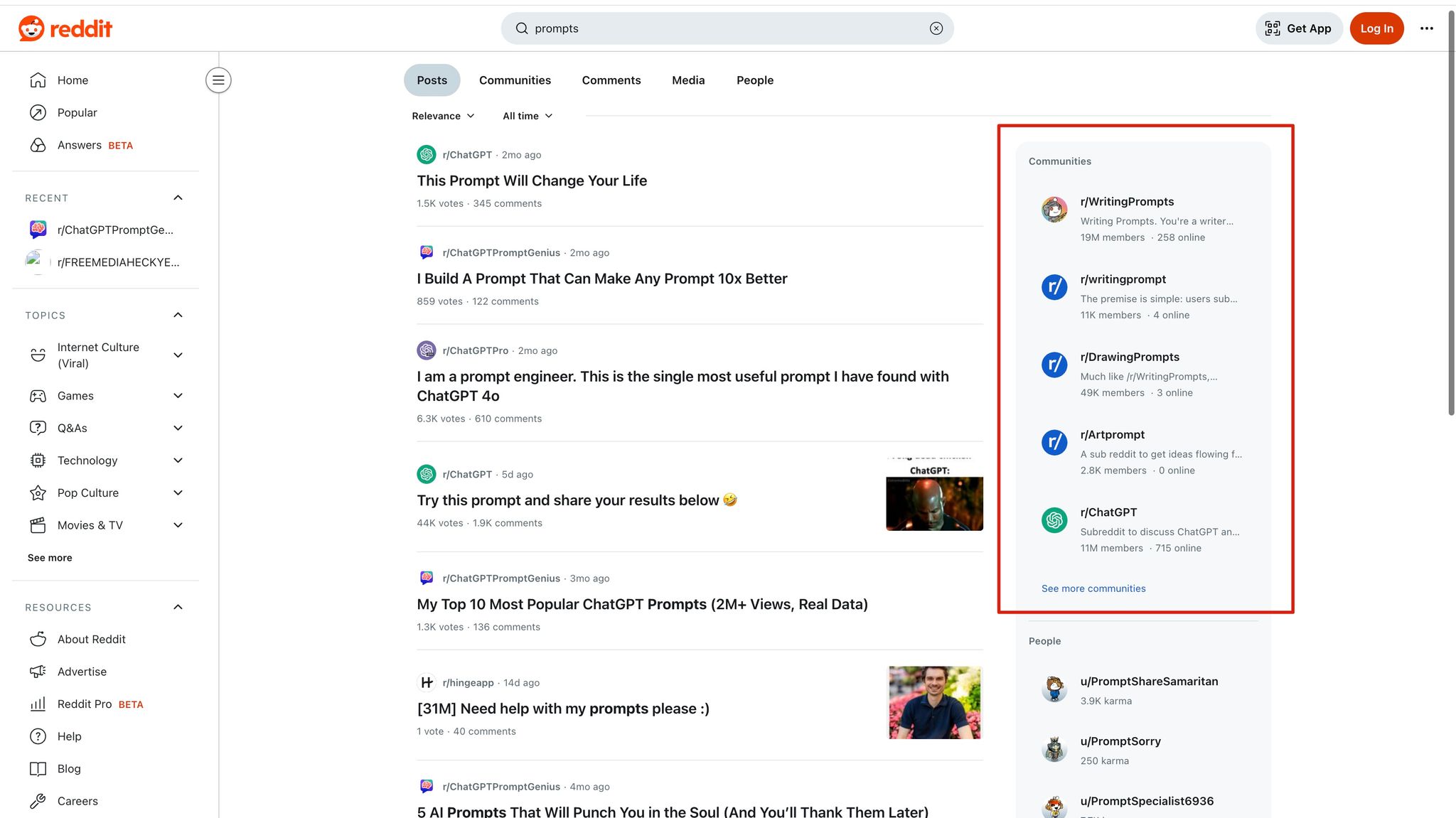The width and height of the screenshot is (1456, 818).
Task: Open the three-dots overflow menu
Action: tap(1426, 28)
